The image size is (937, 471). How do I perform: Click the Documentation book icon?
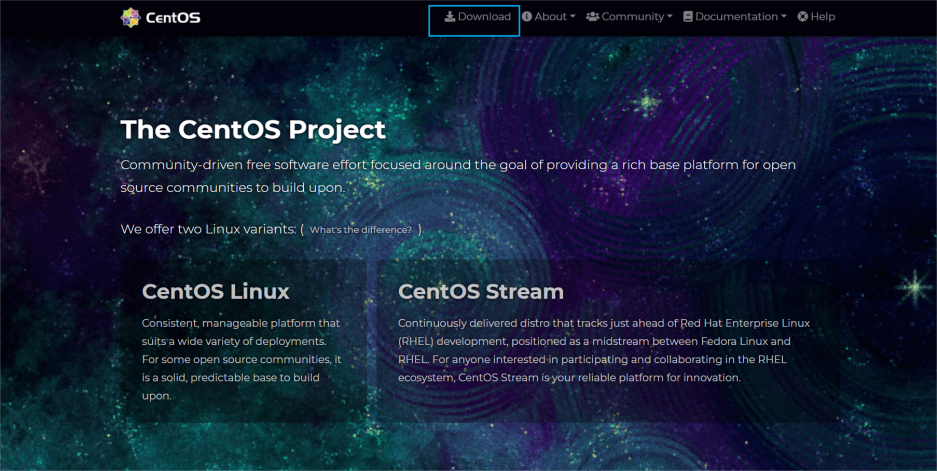click(688, 17)
